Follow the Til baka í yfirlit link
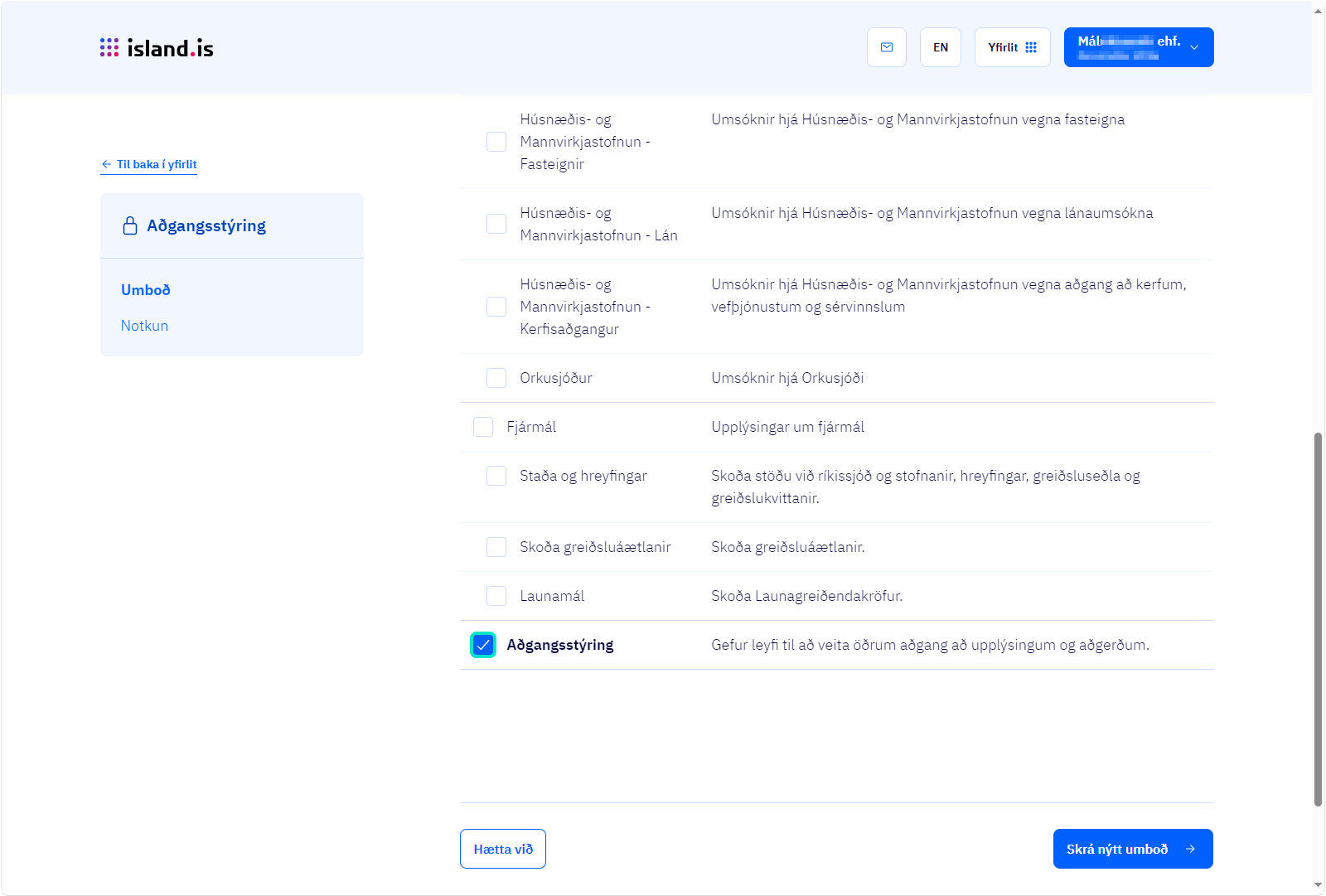This screenshot has height=896, width=1326. [x=157, y=164]
